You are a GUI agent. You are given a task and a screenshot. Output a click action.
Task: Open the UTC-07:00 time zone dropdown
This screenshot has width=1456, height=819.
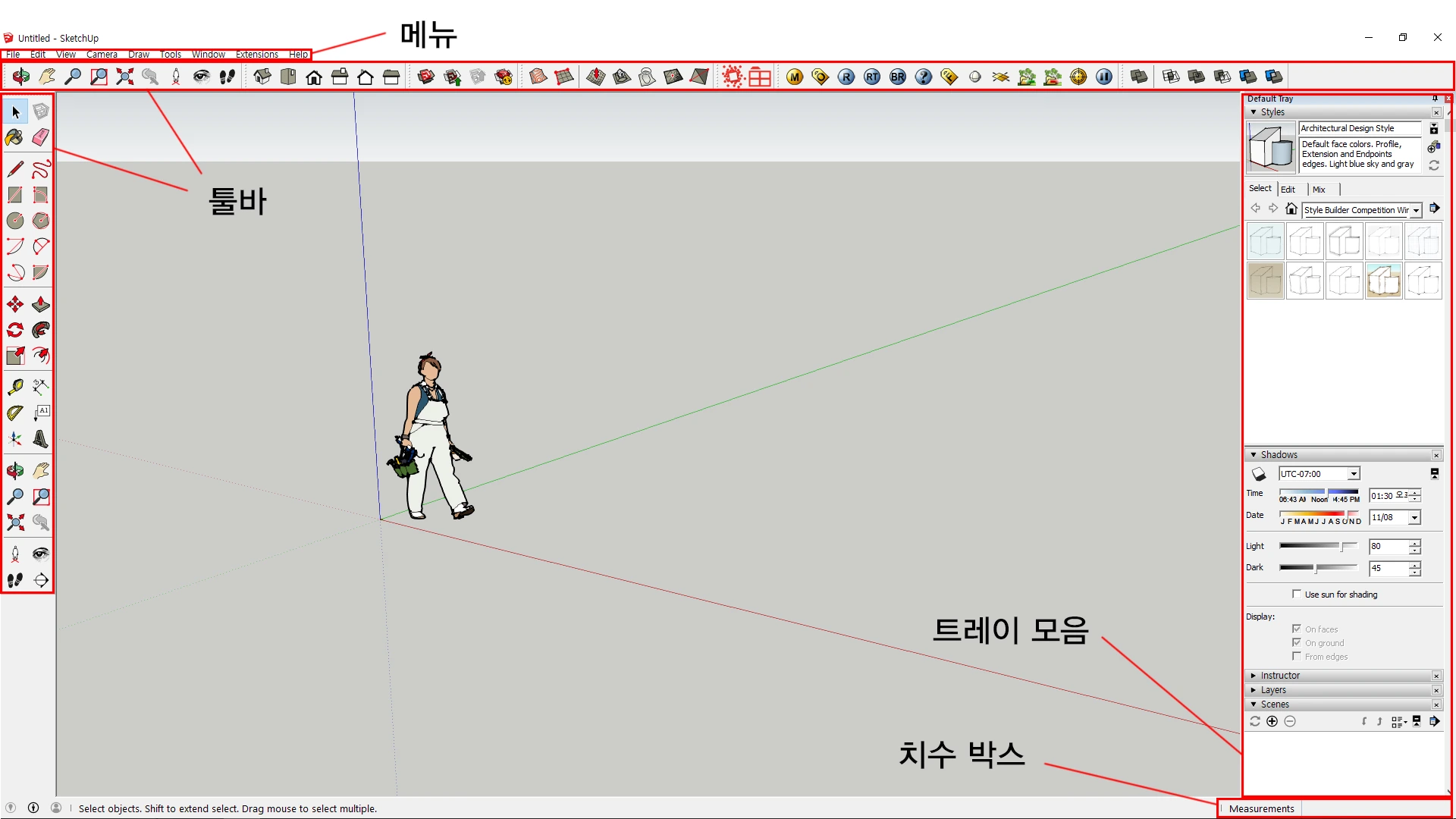point(1354,474)
